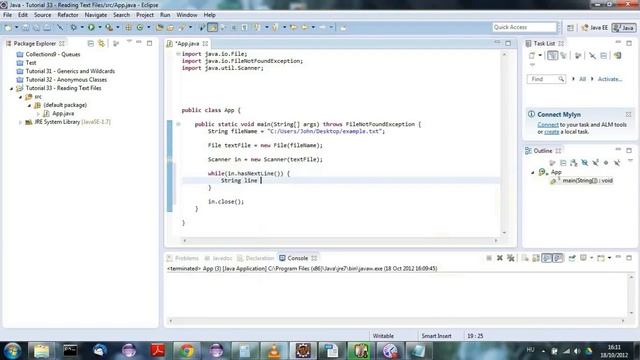
Task: Click the Run green play button
Action: [x=91, y=27]
